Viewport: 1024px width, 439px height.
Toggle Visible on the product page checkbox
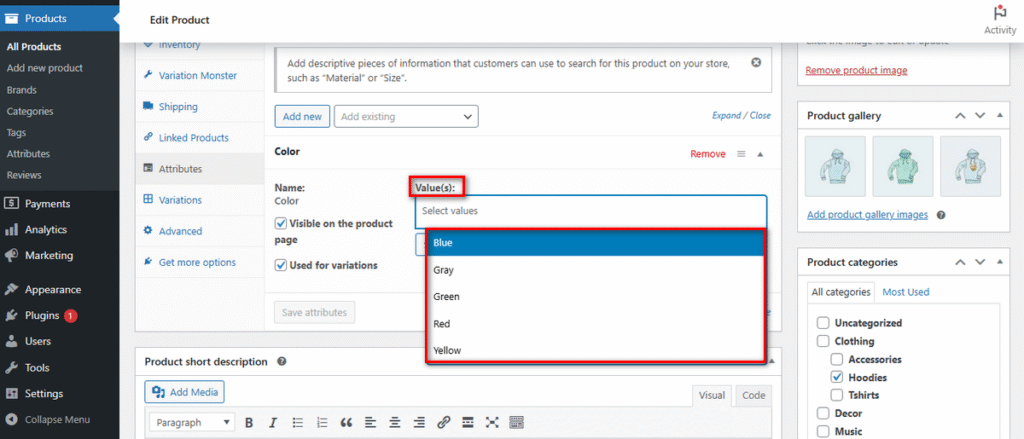coord(281,223)
